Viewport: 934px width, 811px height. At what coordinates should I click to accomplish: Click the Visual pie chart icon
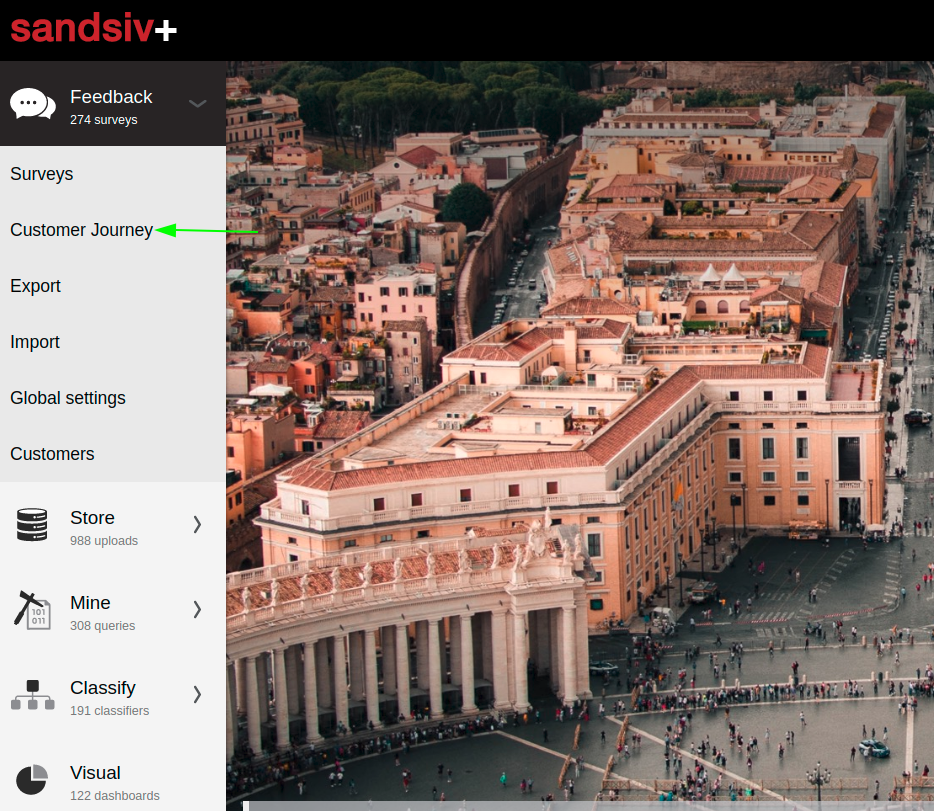(x=32, y=779)
